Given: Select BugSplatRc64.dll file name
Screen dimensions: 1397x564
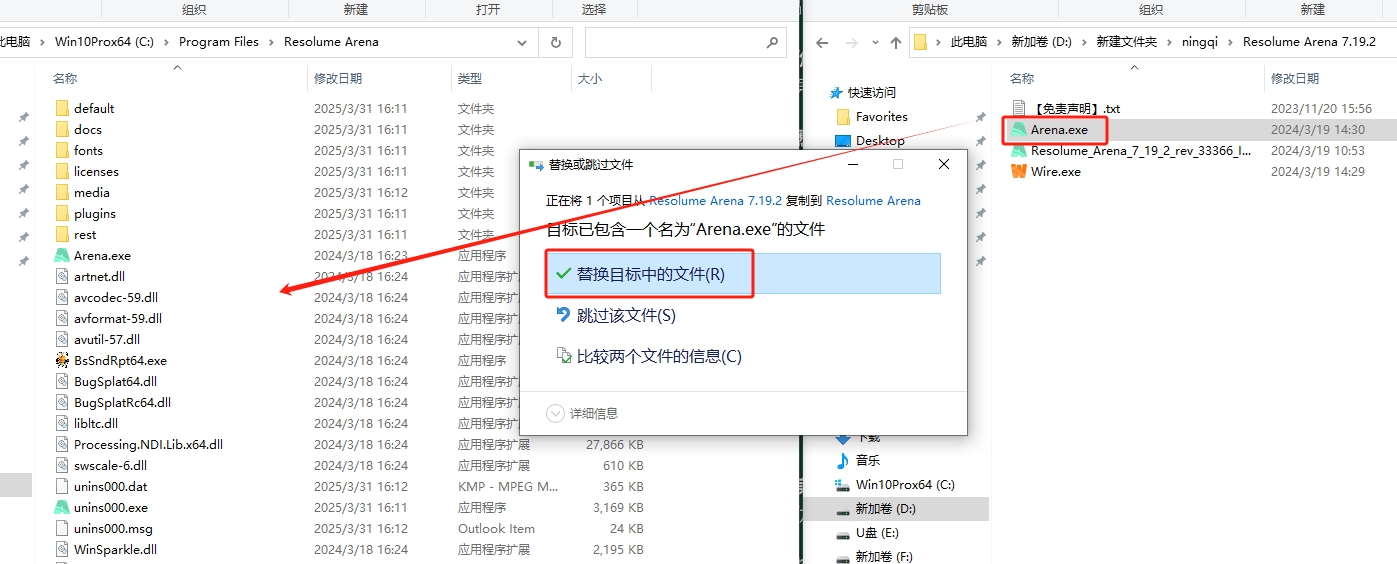Looking at the screenshot, I should [x=122, y=402].
